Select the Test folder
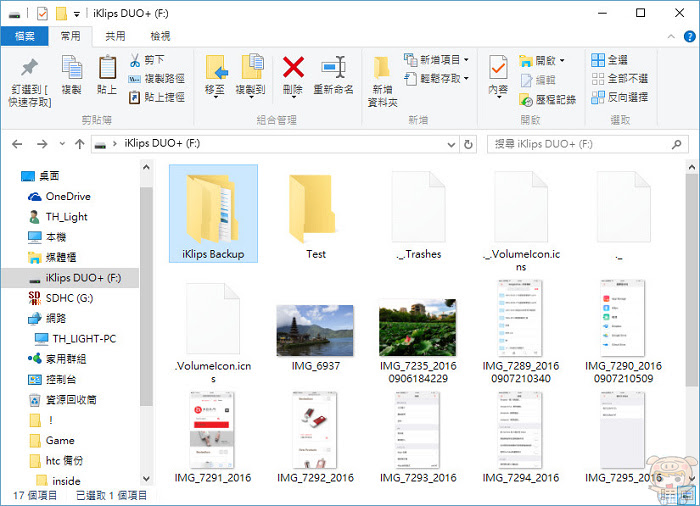Image resolution: width=700 pixels, height=506 pixels. (x=316, y=217)
